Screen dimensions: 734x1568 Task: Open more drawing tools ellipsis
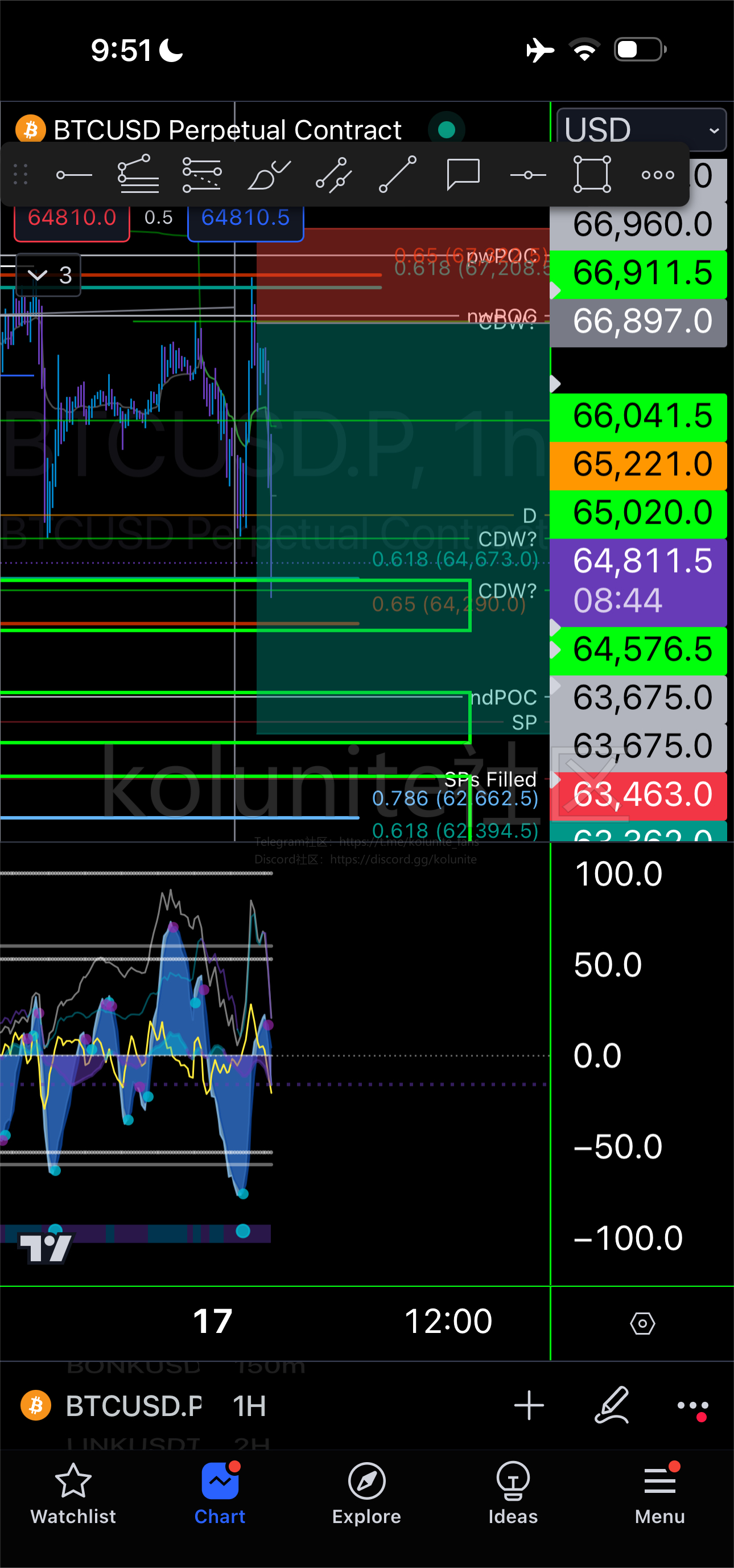(658, 175)
